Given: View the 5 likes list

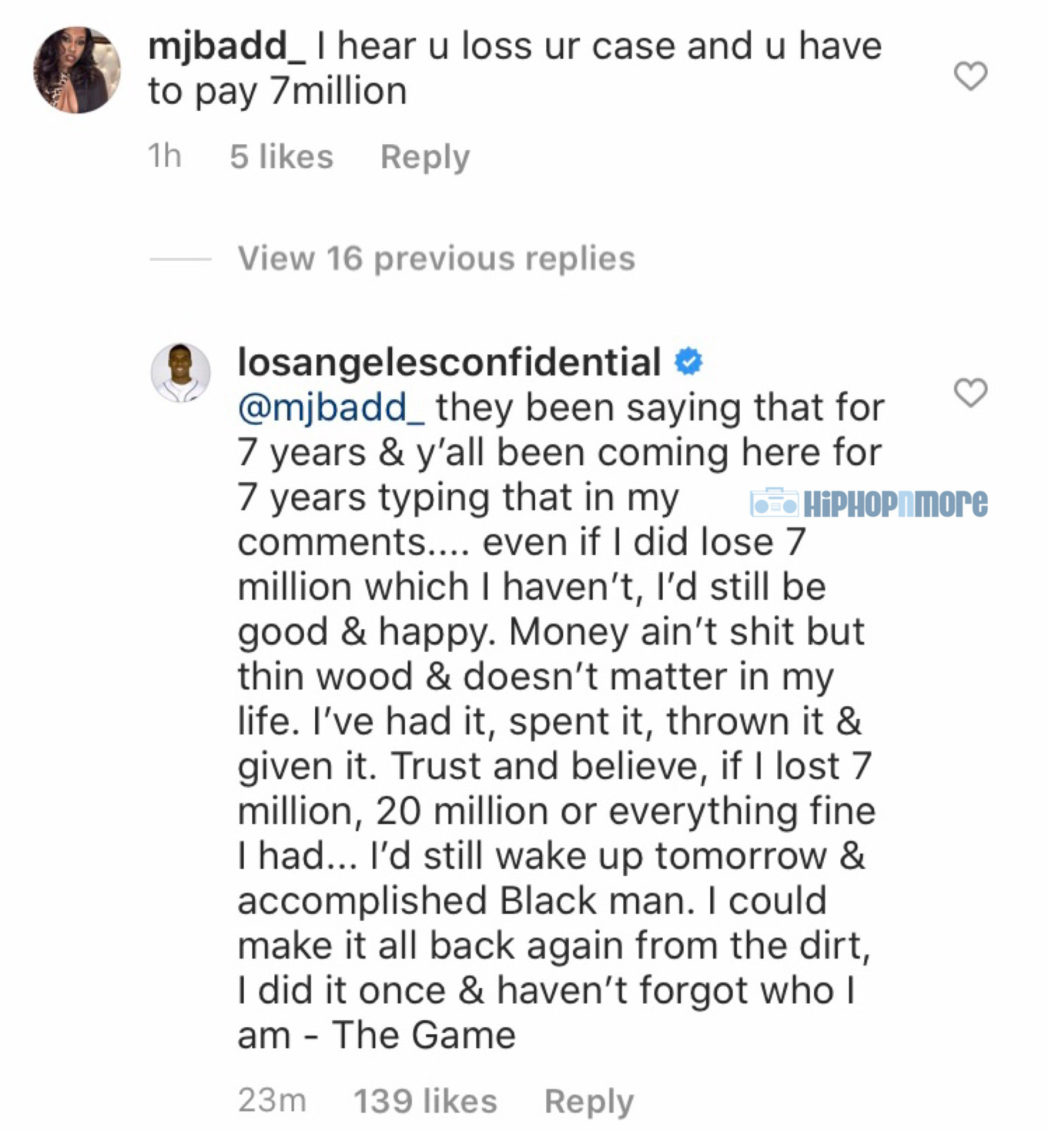Looking at the screenshot, I should [281, 157].
